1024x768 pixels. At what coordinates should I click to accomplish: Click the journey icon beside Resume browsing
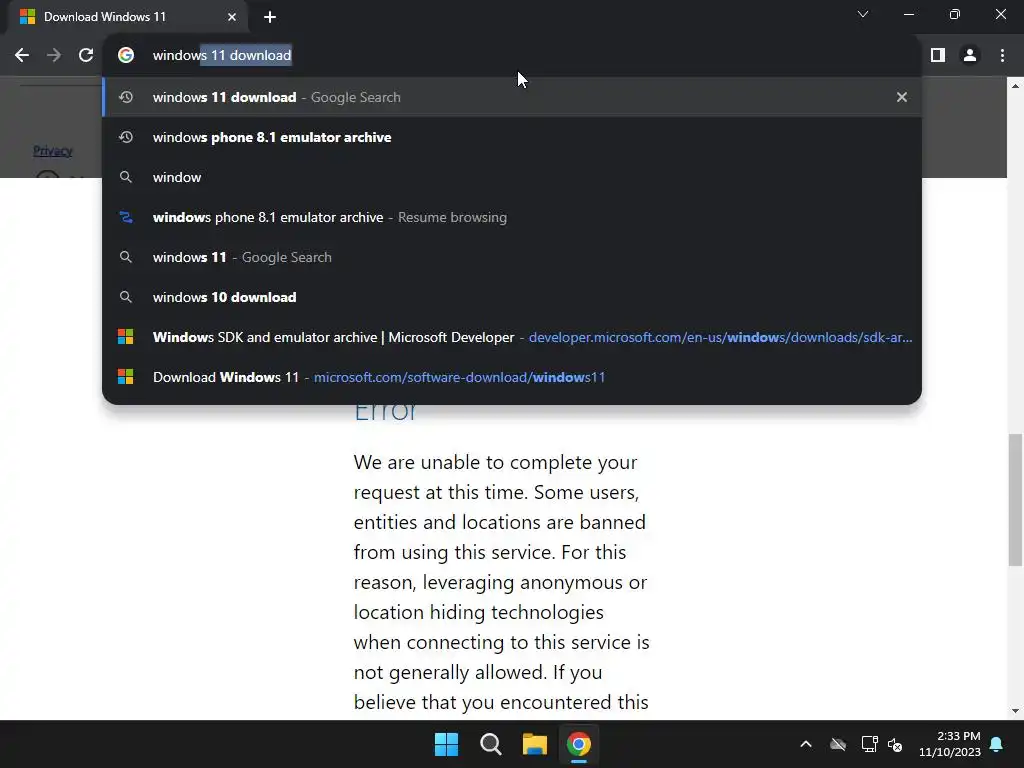pyautogui.click(x=126, y=217)
